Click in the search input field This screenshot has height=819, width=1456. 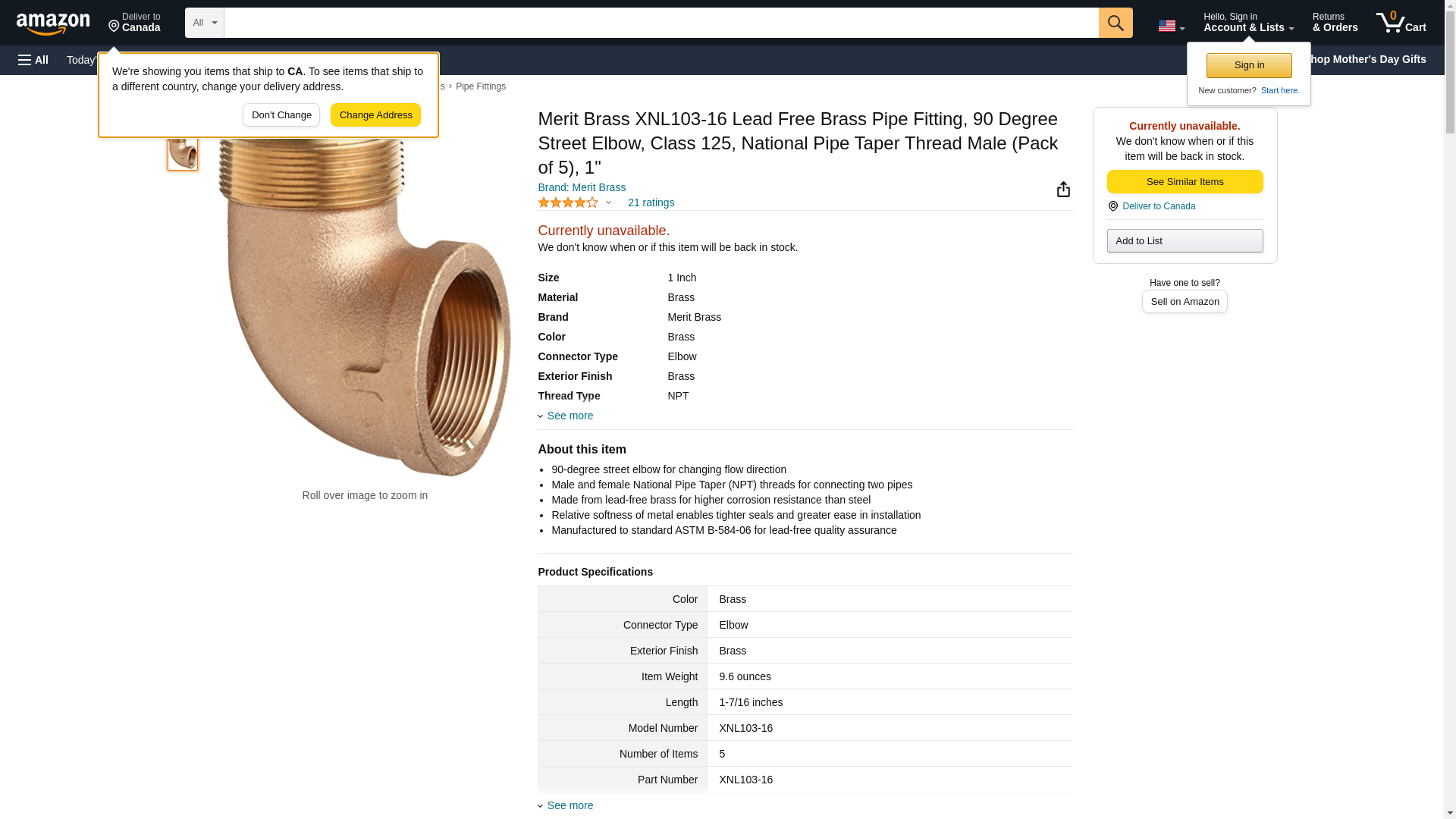(661, 23)
